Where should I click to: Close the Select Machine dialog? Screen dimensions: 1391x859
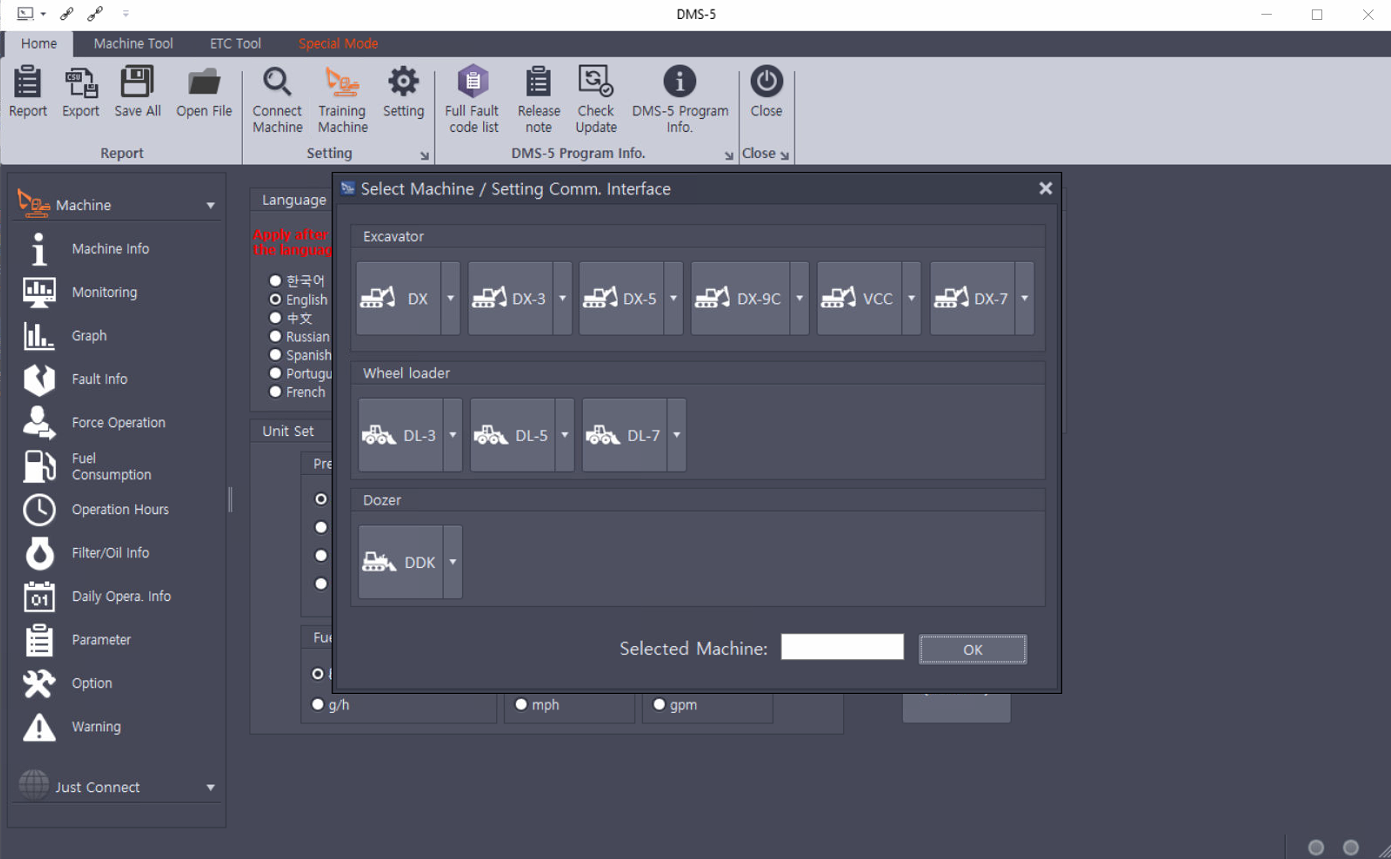coord(1045,189)
